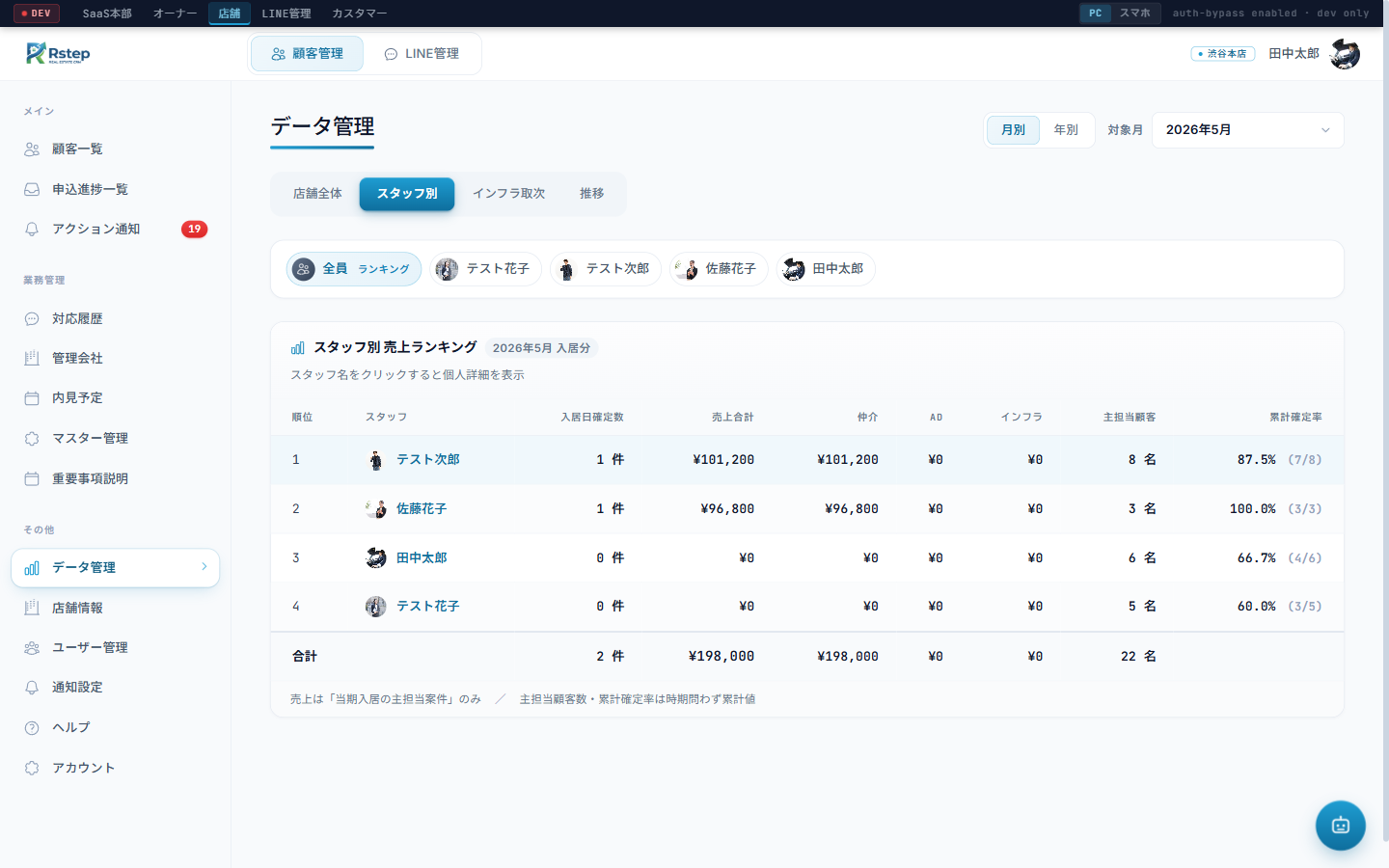
Task: Click the アクション通知 bell icon
Action: click(x=32, y=230)
